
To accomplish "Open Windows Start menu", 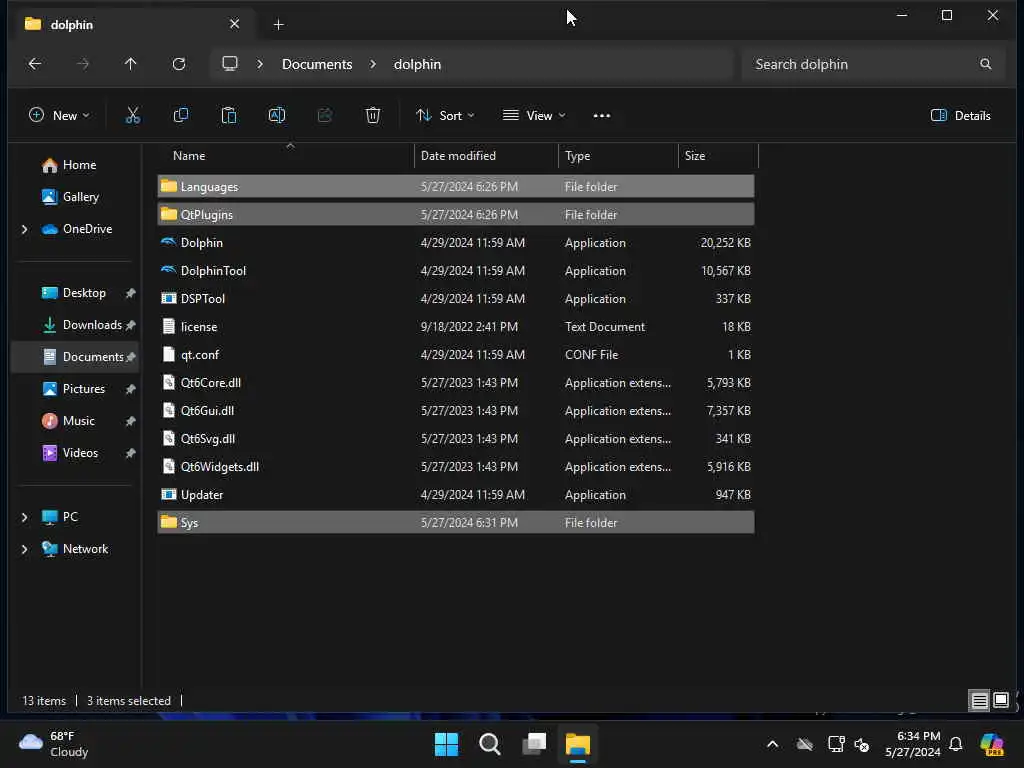I will [447, 744].
